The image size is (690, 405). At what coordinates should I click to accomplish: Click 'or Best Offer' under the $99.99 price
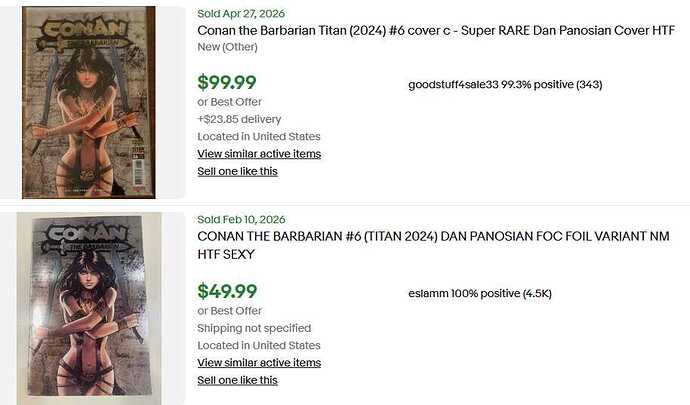(229, 102)
